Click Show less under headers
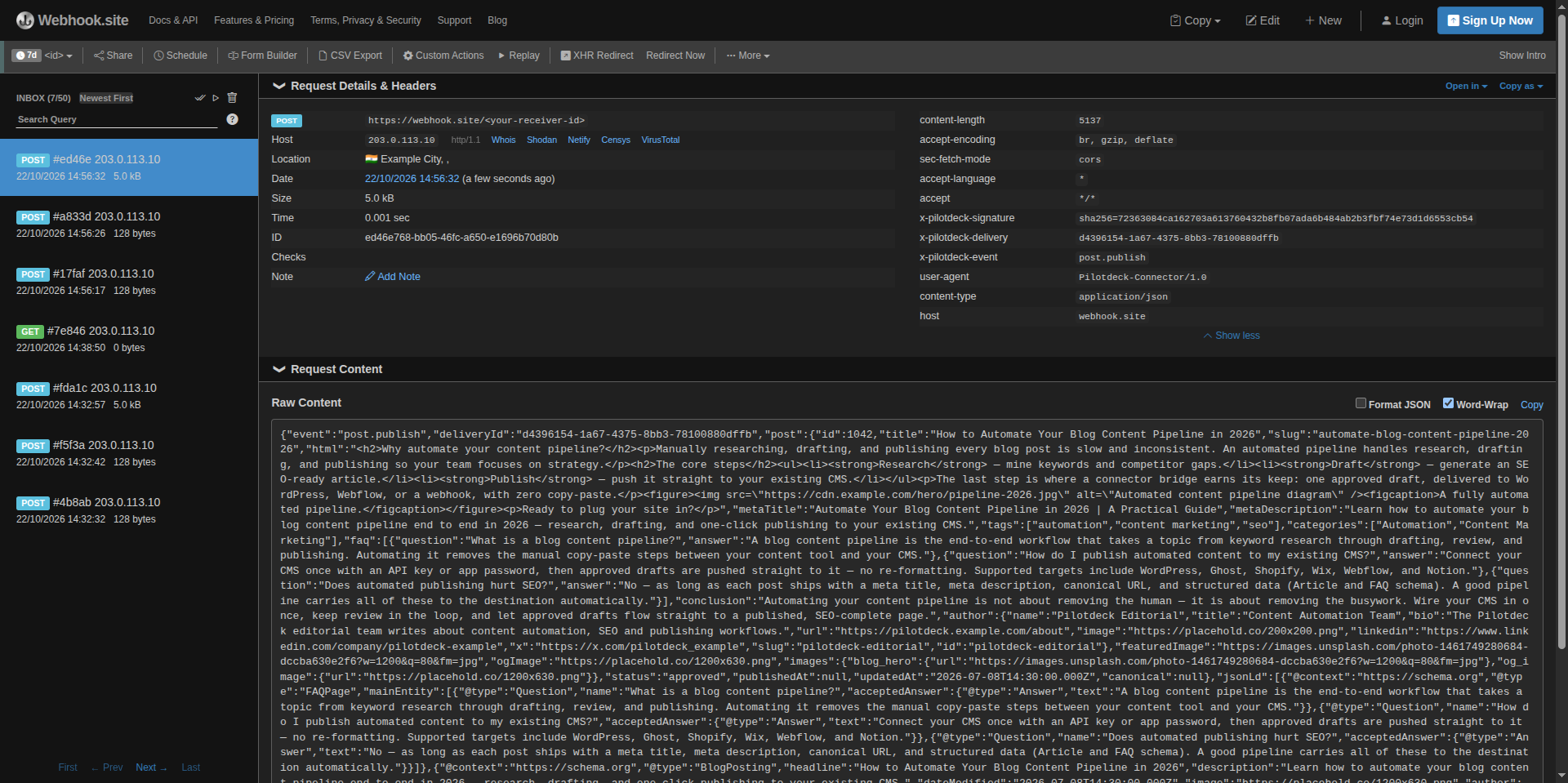 point(1232,336)
